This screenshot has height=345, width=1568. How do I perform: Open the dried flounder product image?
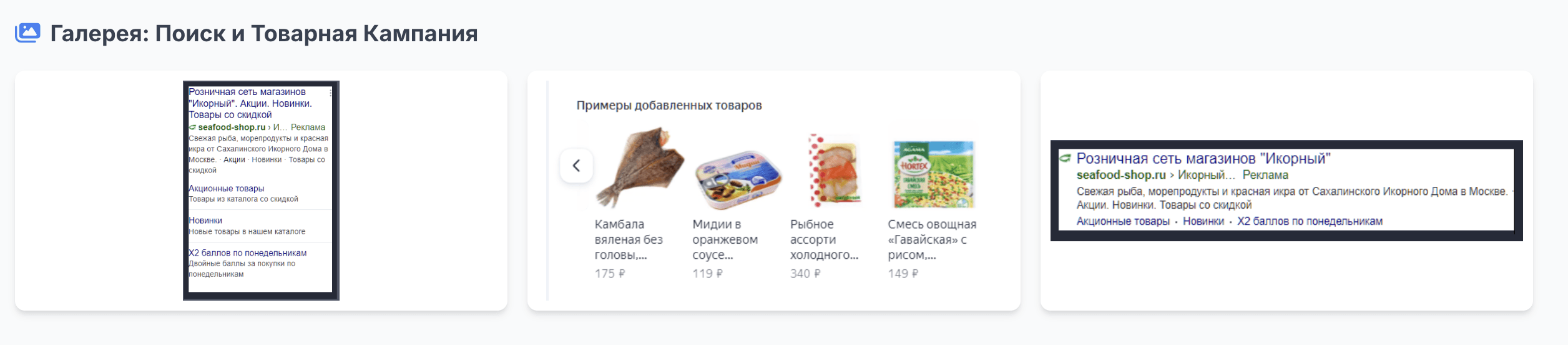tap(639, 167)
